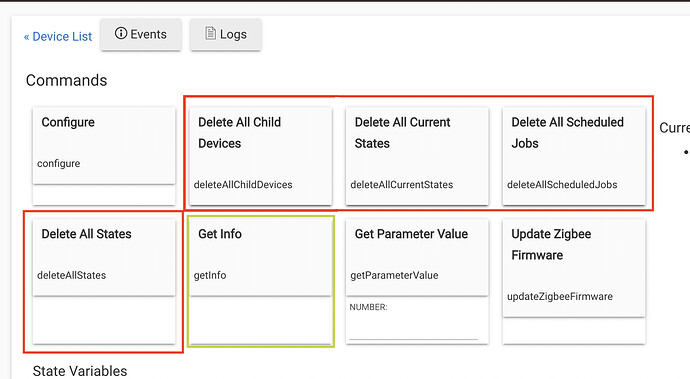The height and width of the screenshot is (379, 690).
Task: Select the getParameterValue label text
Action: 394,276
